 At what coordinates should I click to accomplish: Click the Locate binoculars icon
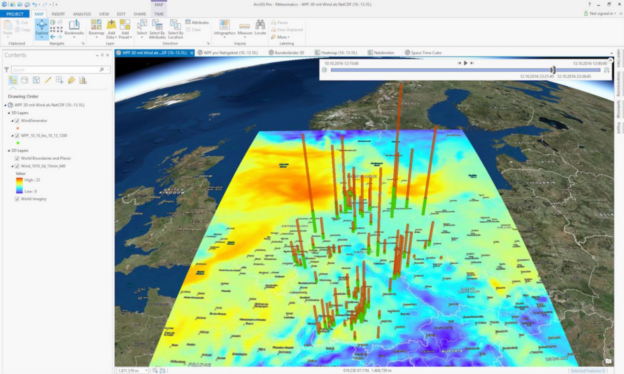tap(260, 25)
